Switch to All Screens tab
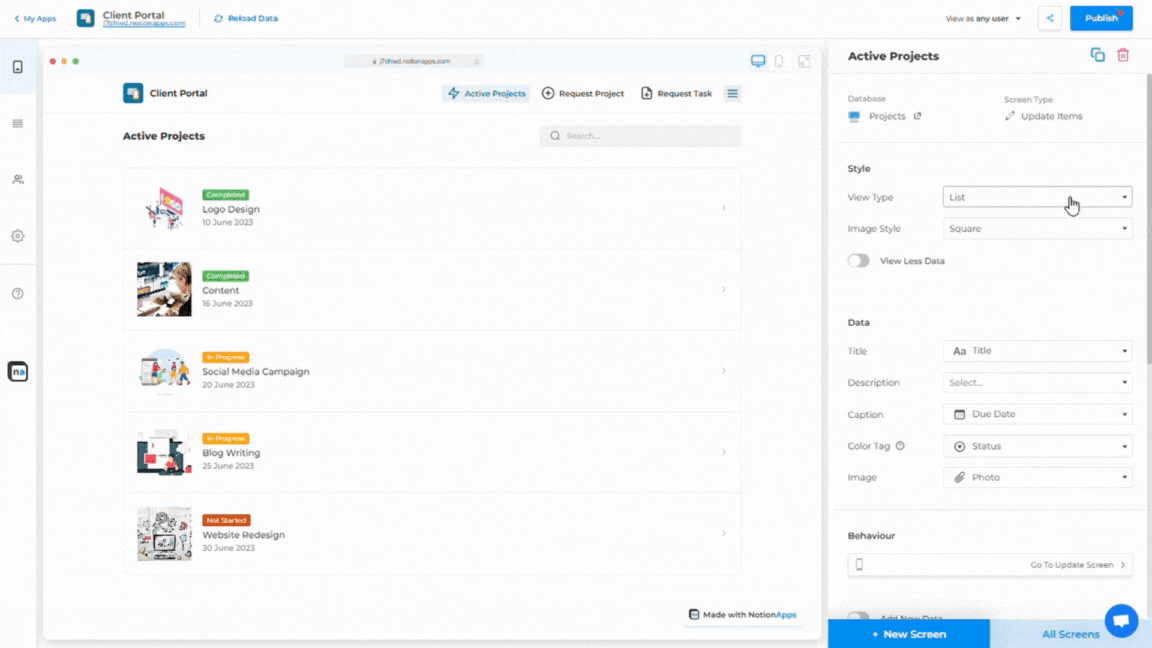Viewport: 1152px width, 648px height. coord(1070,634)
